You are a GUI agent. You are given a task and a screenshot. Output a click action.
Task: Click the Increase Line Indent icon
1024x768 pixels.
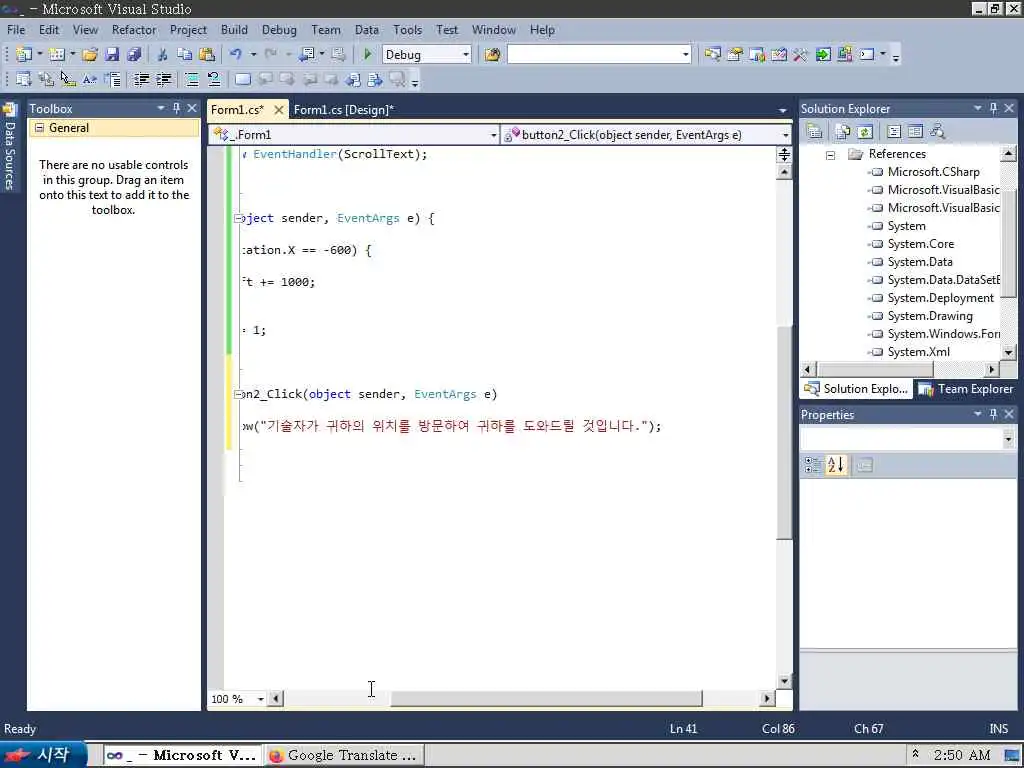click(164, 80)
